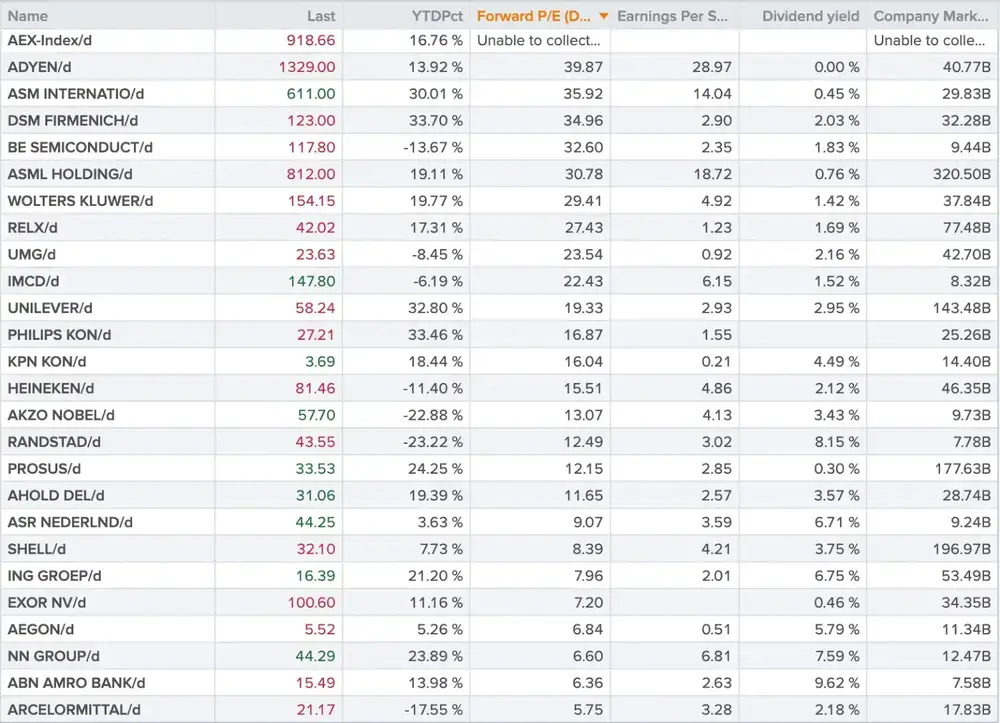This screenshot has height=723, width=1000.
Task: Select AEGON/d row name
Action: [41, 629]
